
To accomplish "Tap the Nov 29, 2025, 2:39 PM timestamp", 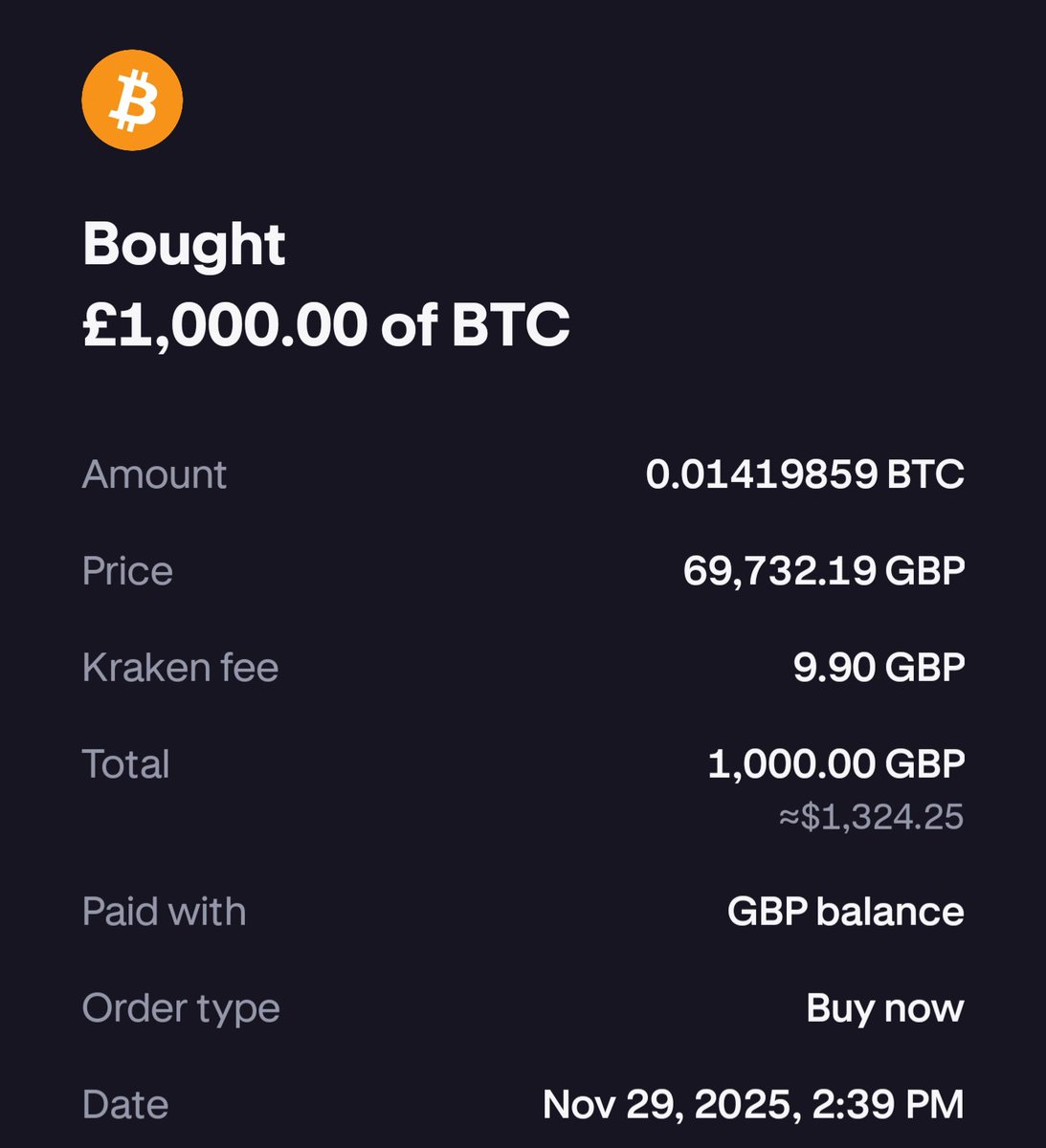I will pyautogui.click(x=753, y=1105).
